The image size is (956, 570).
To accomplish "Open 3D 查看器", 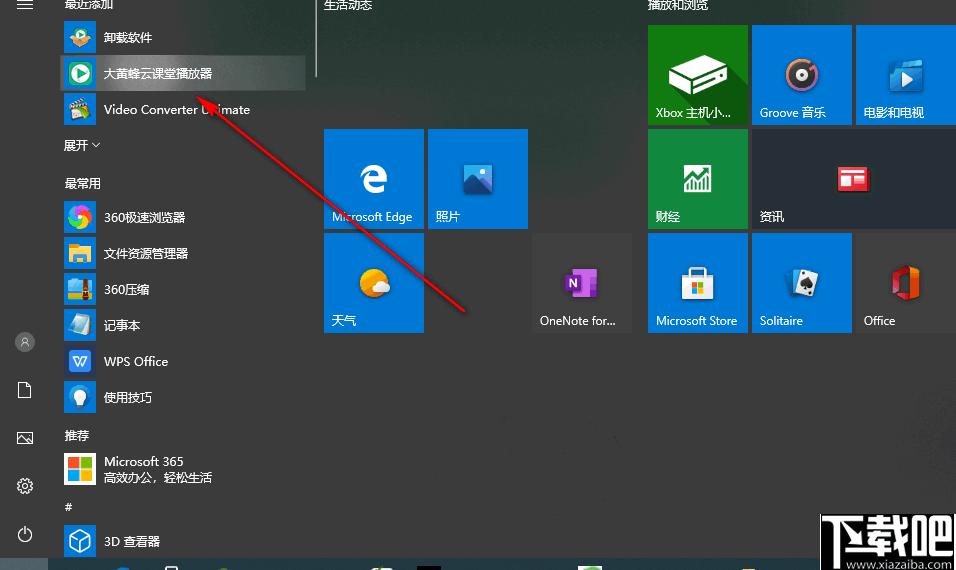I will click(x=183, y=541).
